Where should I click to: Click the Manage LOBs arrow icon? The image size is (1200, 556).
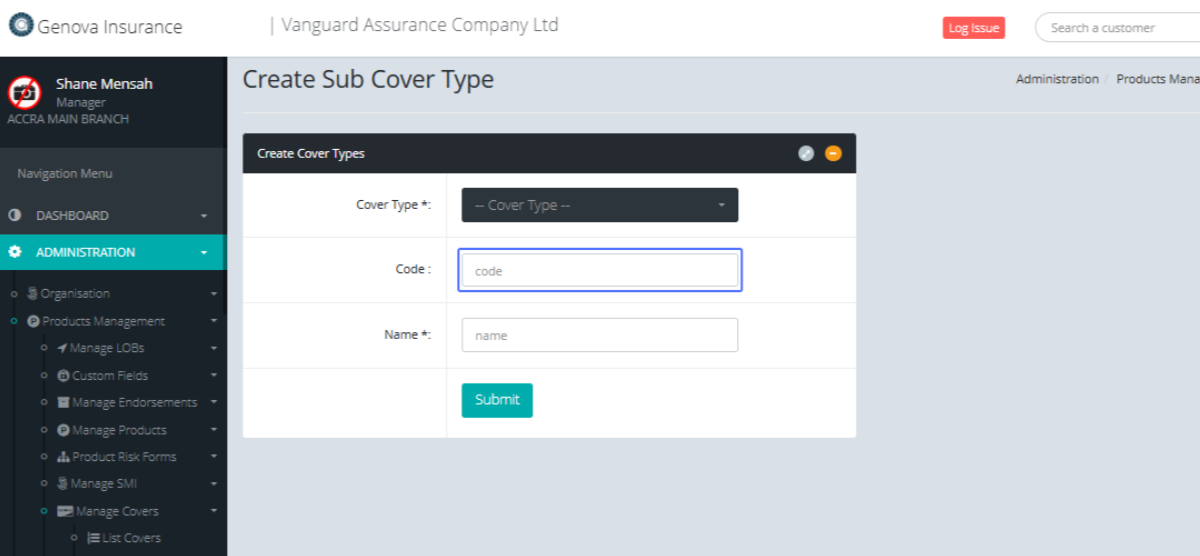[62, 348]
